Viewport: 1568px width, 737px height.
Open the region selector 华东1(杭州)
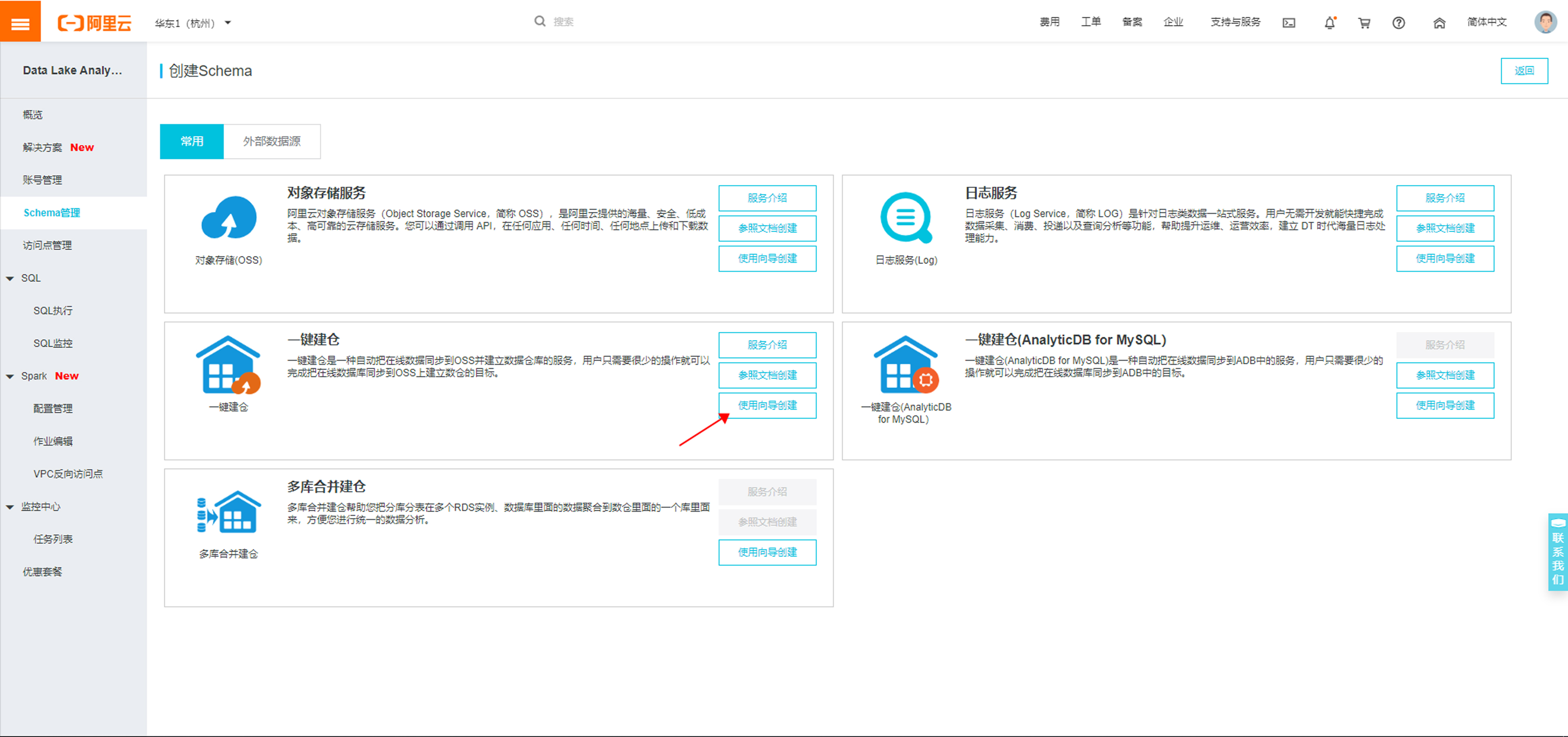(192, 23)
